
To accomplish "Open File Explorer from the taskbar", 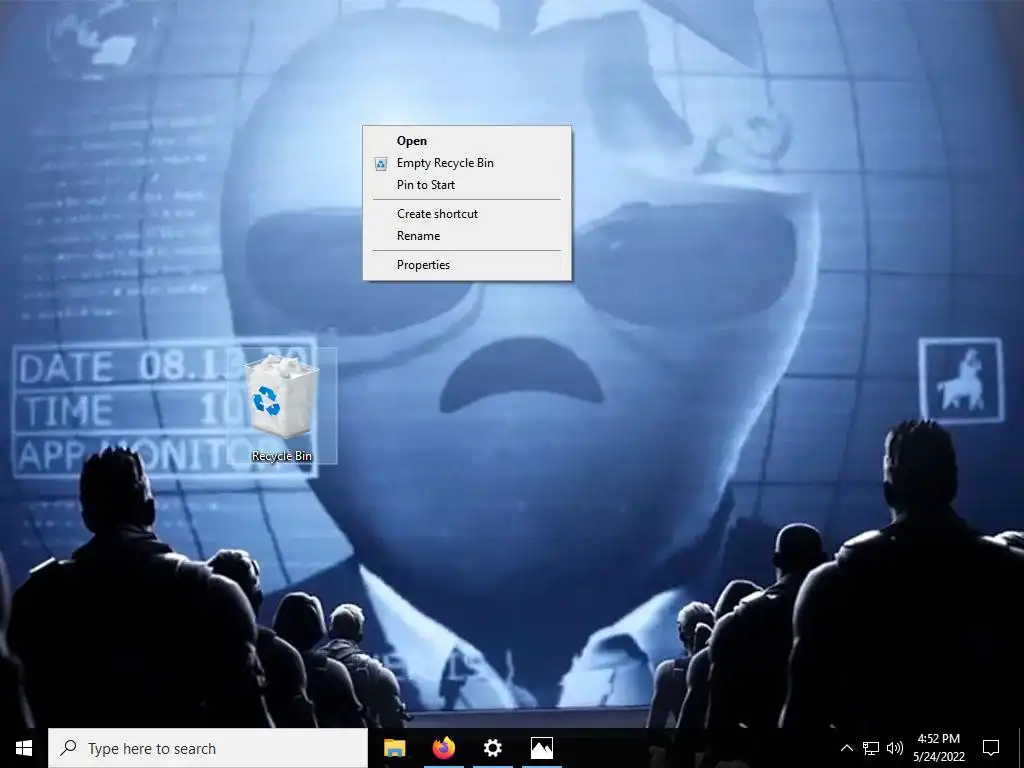I will pos(394,748).
